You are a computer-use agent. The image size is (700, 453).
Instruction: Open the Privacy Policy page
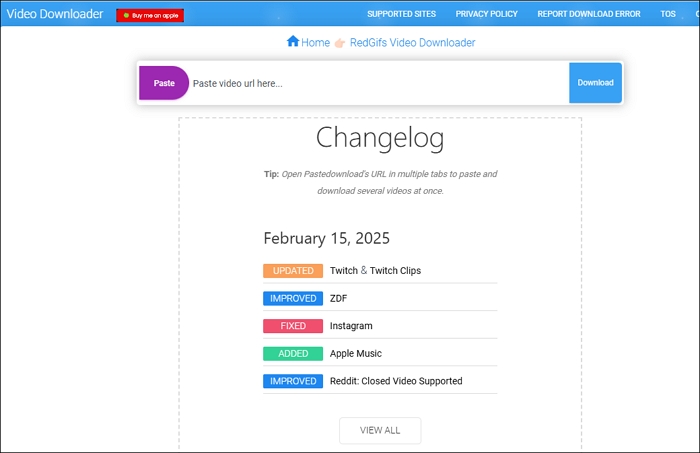487,14
